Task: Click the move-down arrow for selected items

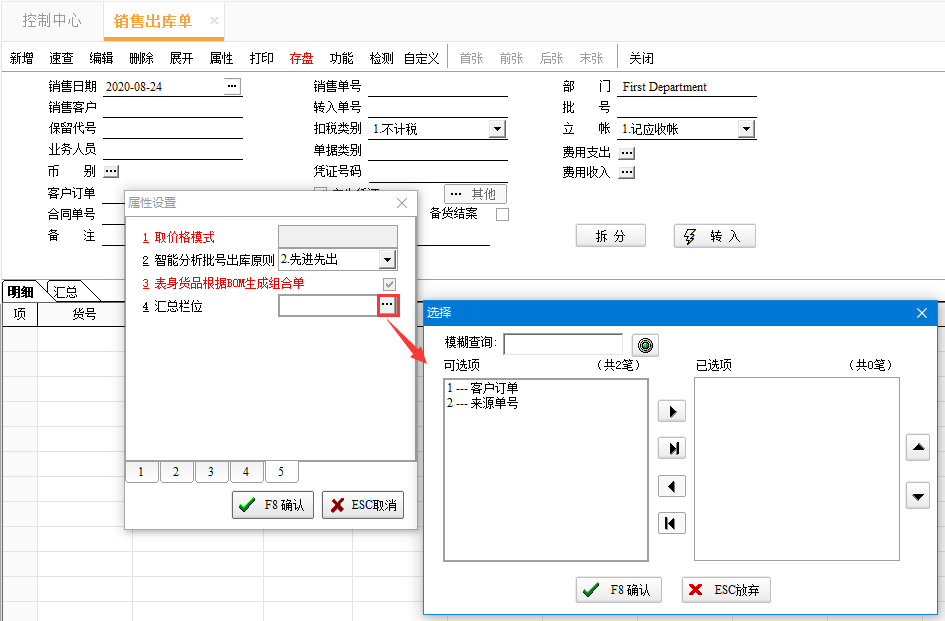Action: (918, 496)
